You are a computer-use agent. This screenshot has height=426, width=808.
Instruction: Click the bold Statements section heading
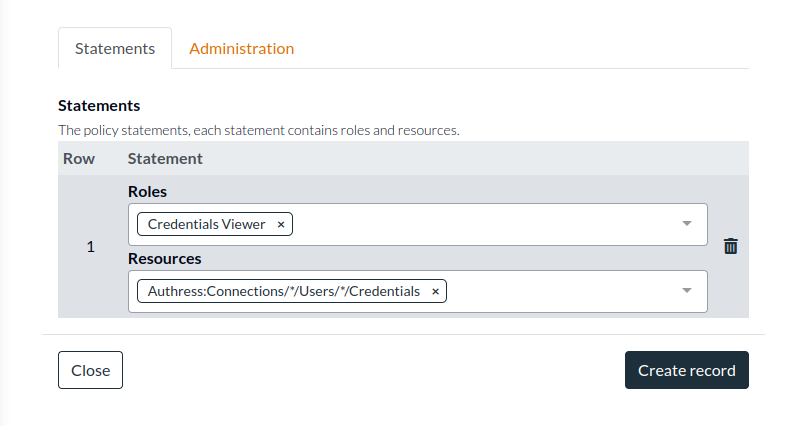(99, 105)
